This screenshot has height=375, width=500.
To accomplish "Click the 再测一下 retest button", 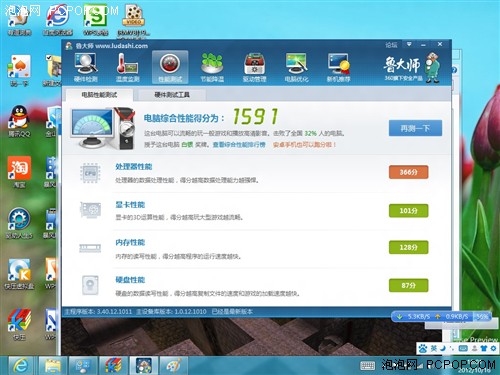I will tap(415, 128).
